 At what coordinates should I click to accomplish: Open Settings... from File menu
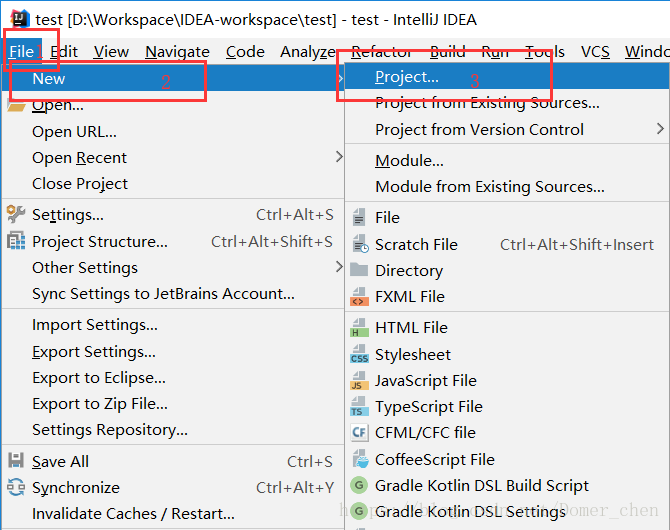[173, 215]
